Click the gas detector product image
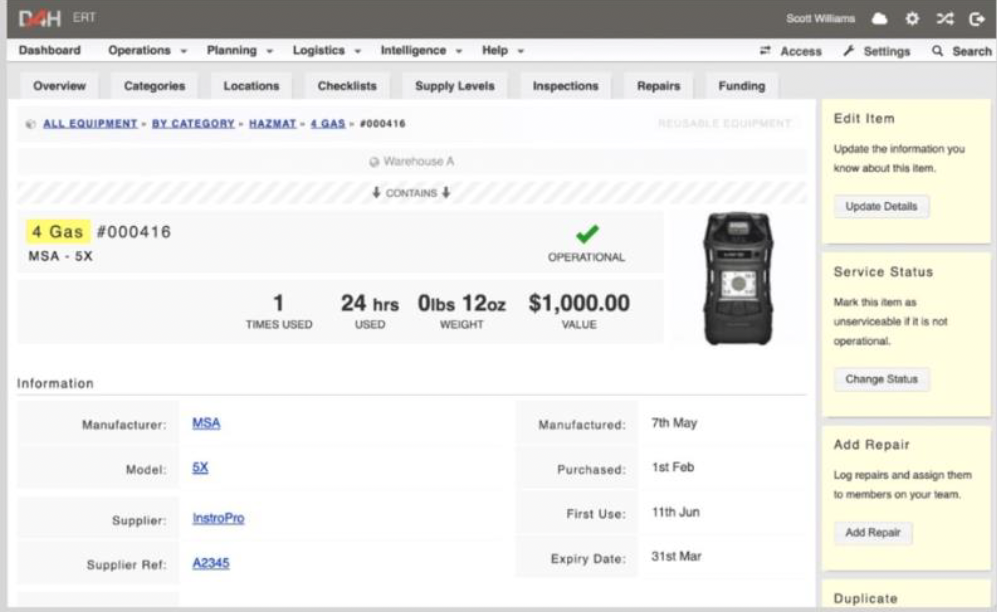Screen dimensions: 997x612 point(738,279)
